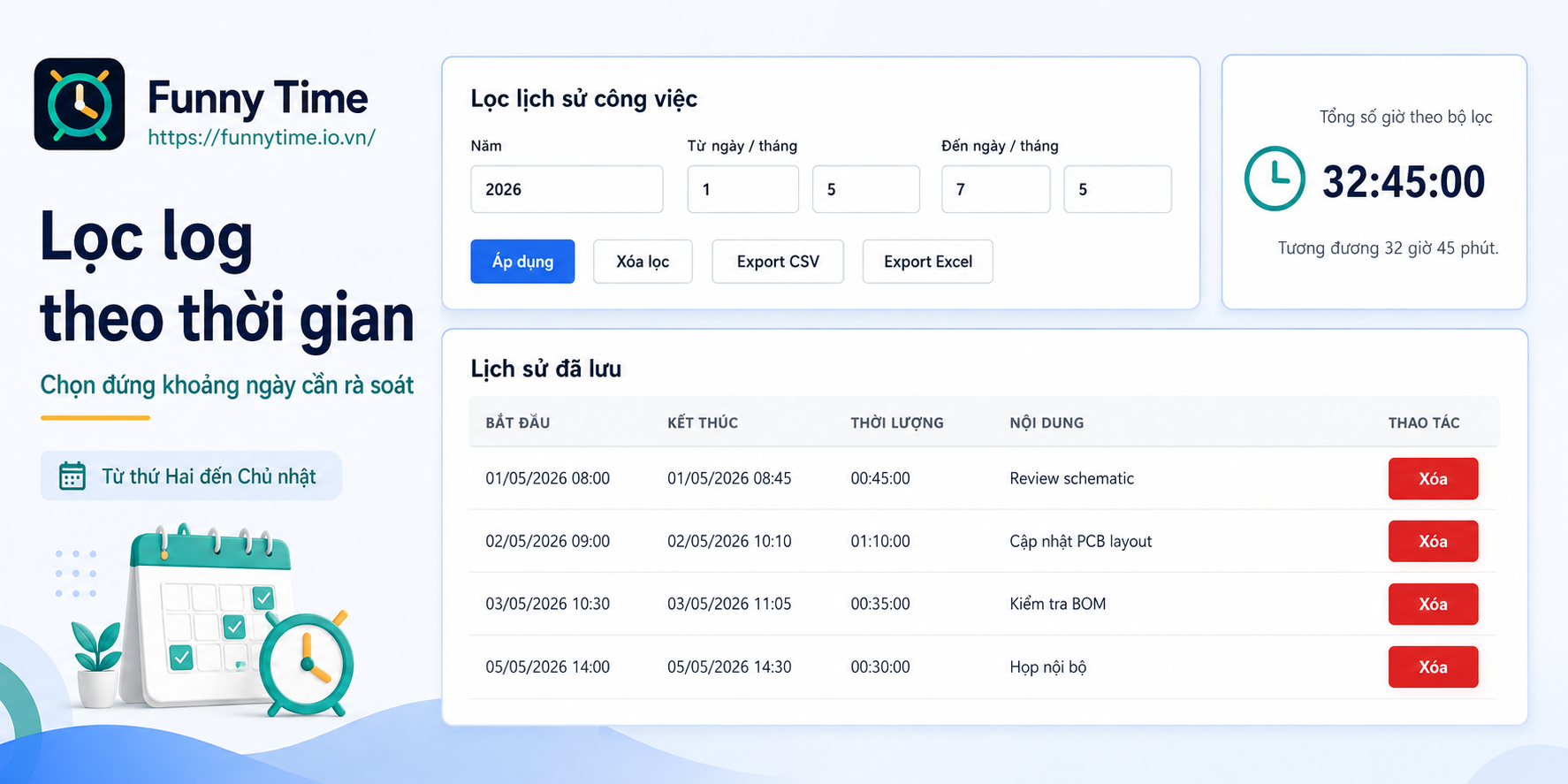This screenshot has height=784, width=1568.
Task: Click the Review schematic content cell
Action: pos(1071,478)
